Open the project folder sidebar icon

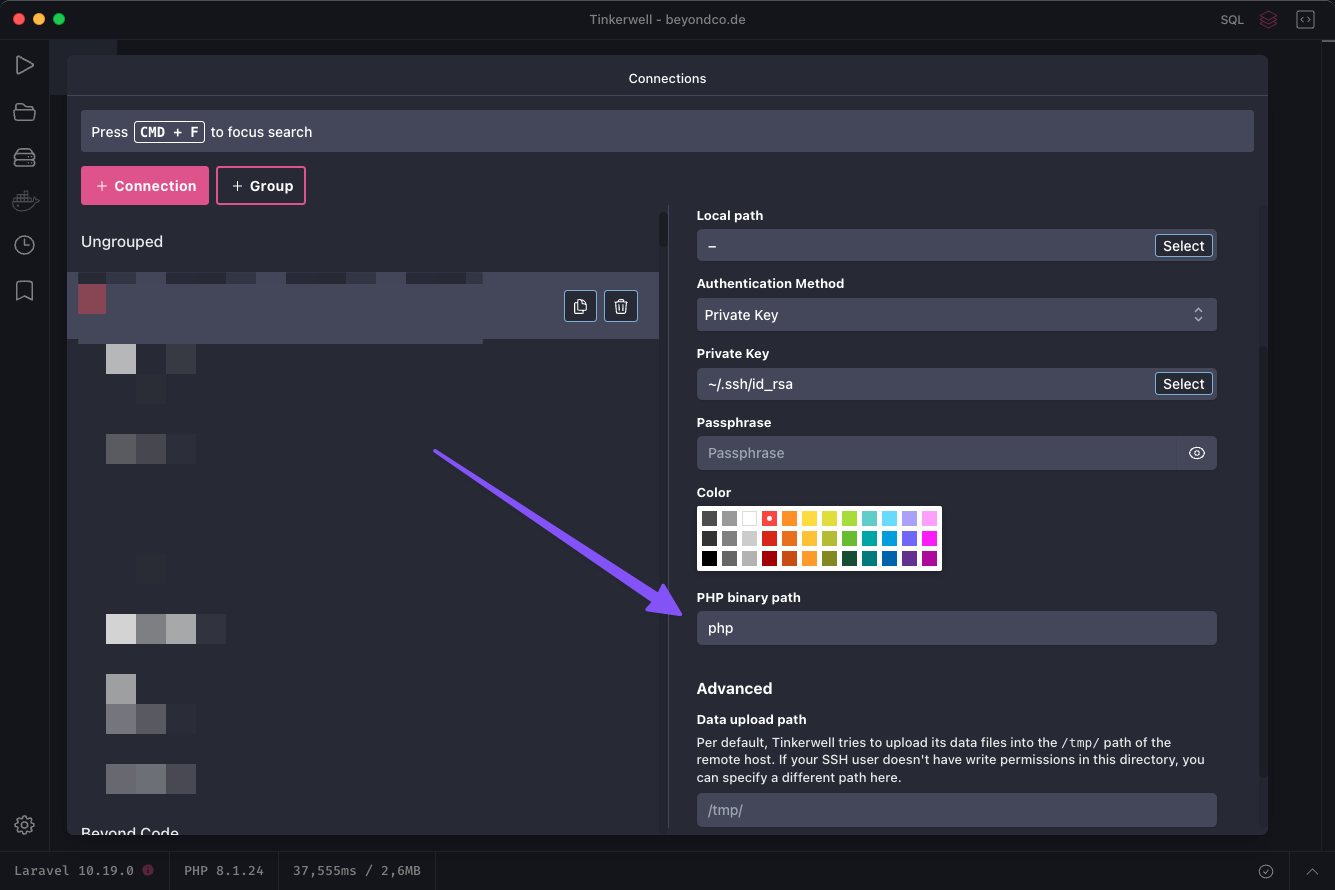[24, 112]
